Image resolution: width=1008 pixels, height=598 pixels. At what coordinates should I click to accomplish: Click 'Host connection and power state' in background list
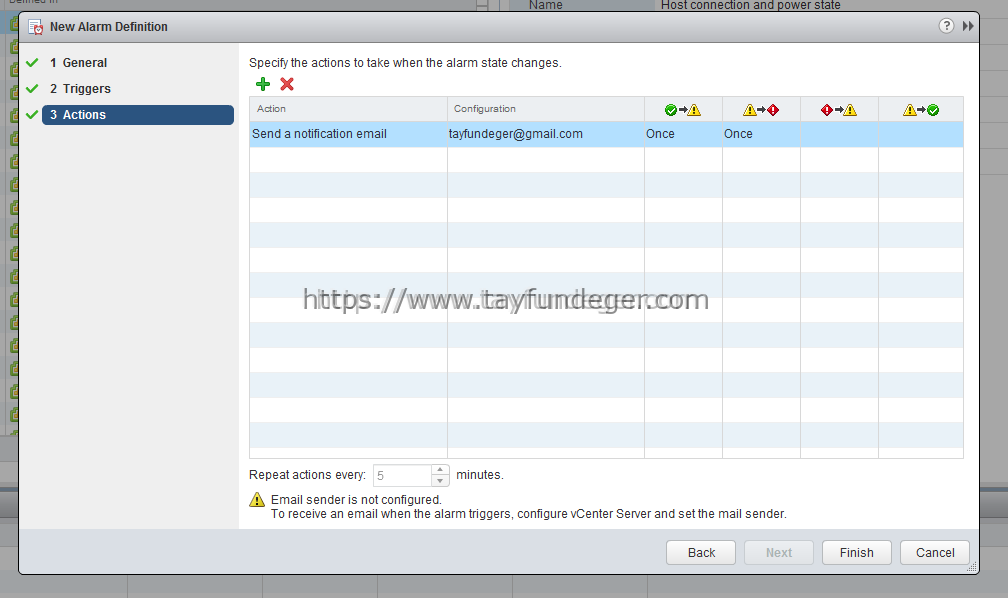(750, 5)
